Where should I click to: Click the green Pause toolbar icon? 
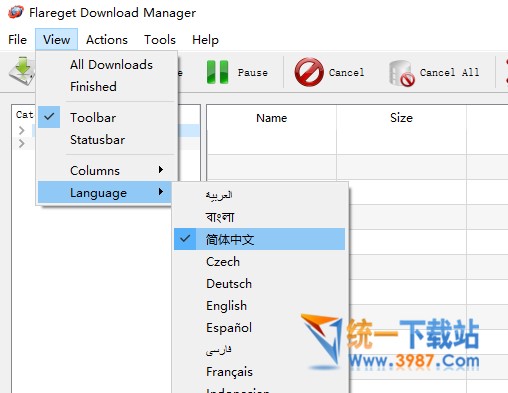(x=217, y=72)
